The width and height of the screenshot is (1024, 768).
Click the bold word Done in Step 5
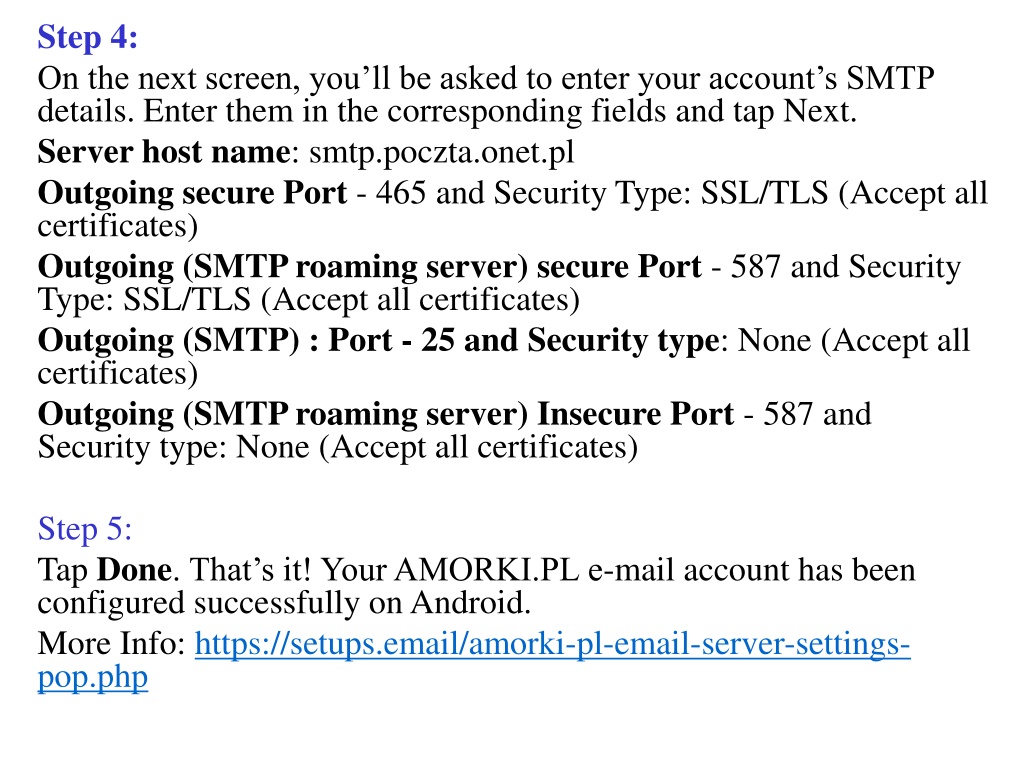coord(135,570)
